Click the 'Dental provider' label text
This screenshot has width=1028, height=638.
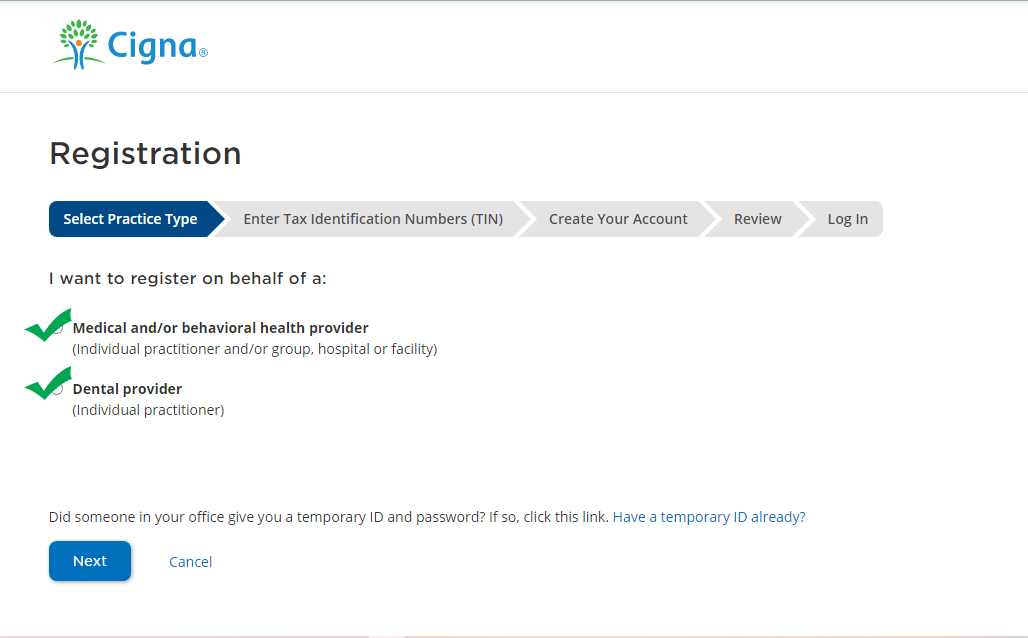127,389
